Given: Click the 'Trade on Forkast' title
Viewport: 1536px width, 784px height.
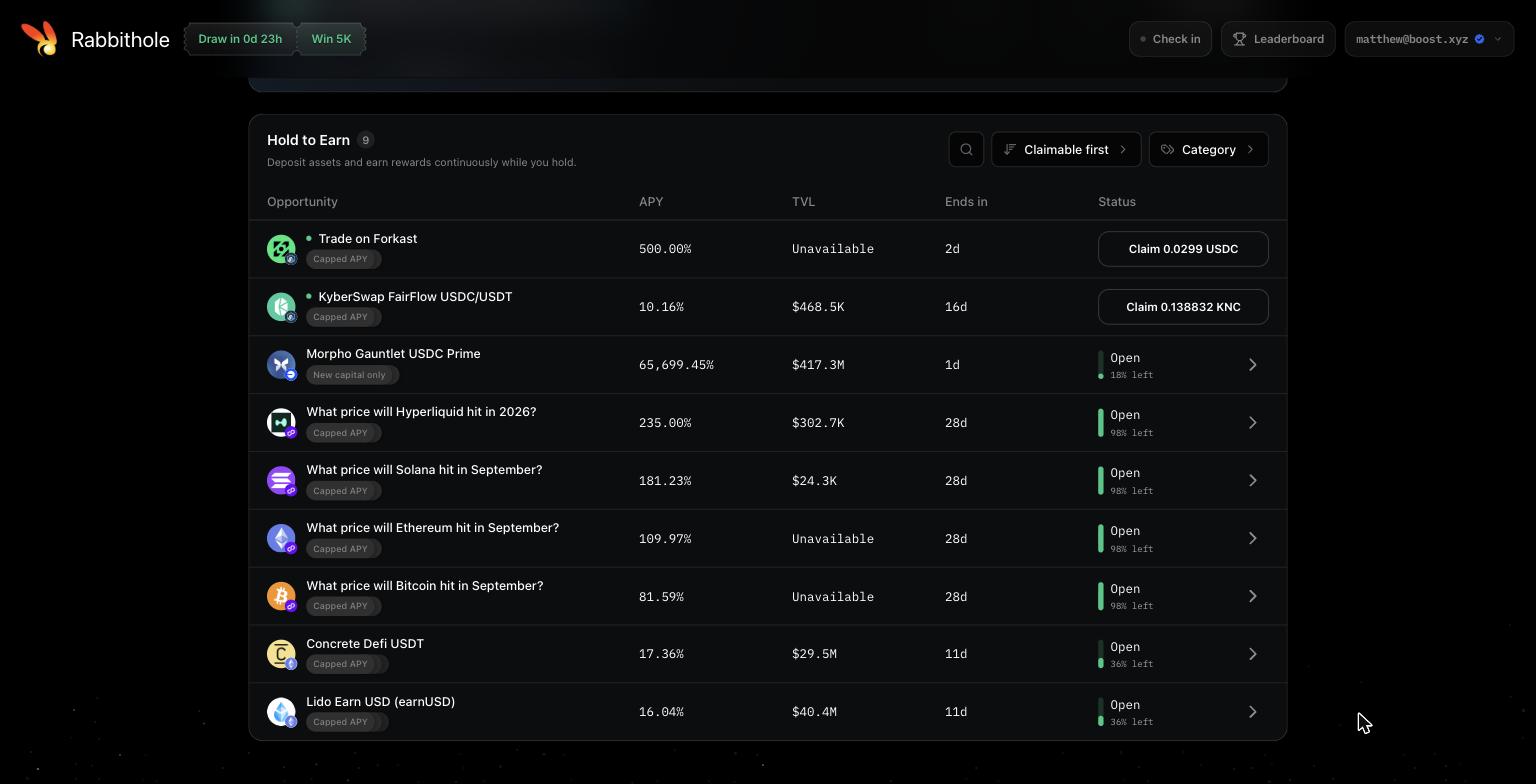Looking at the screenshot, I should 368,239.
